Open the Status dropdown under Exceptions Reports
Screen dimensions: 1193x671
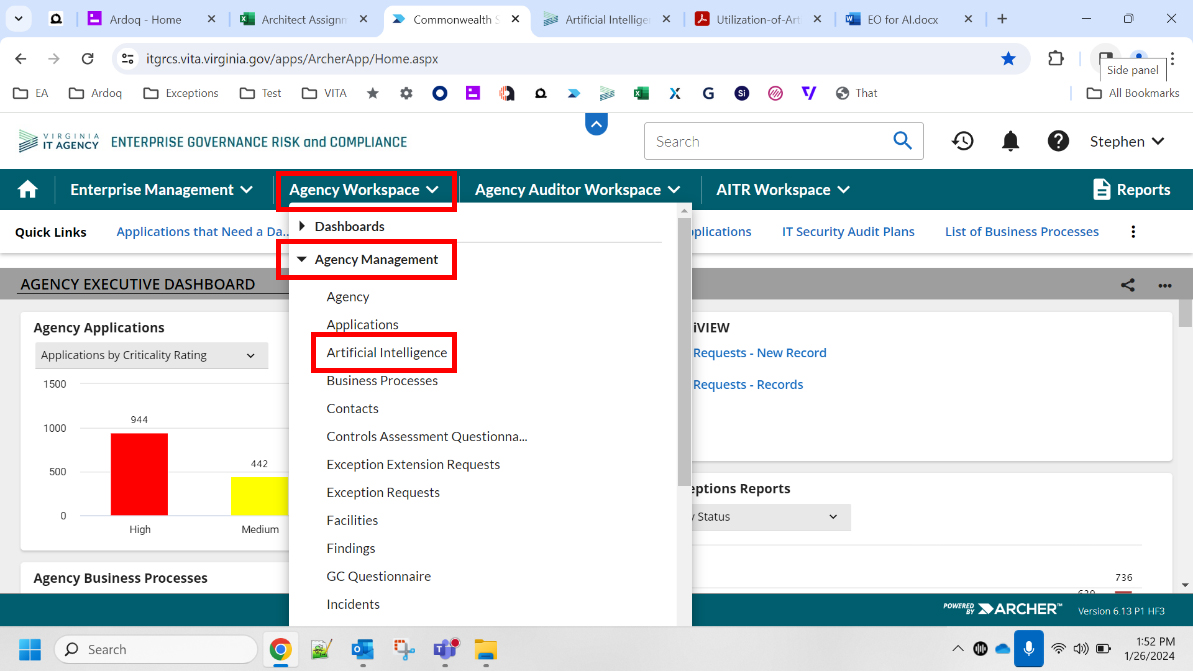[x=769, y=517]
